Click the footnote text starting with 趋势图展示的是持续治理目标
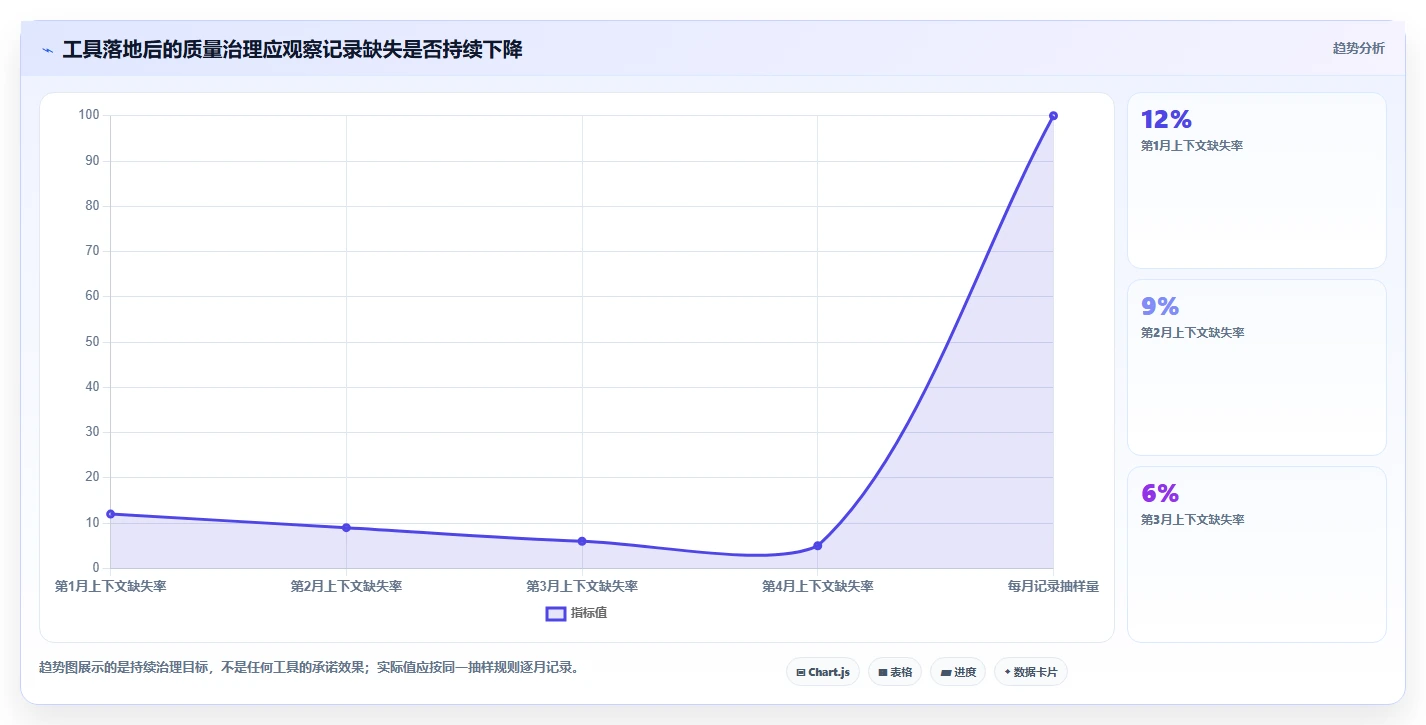Viewport: 1426px width, 725px height. [308, 667]
